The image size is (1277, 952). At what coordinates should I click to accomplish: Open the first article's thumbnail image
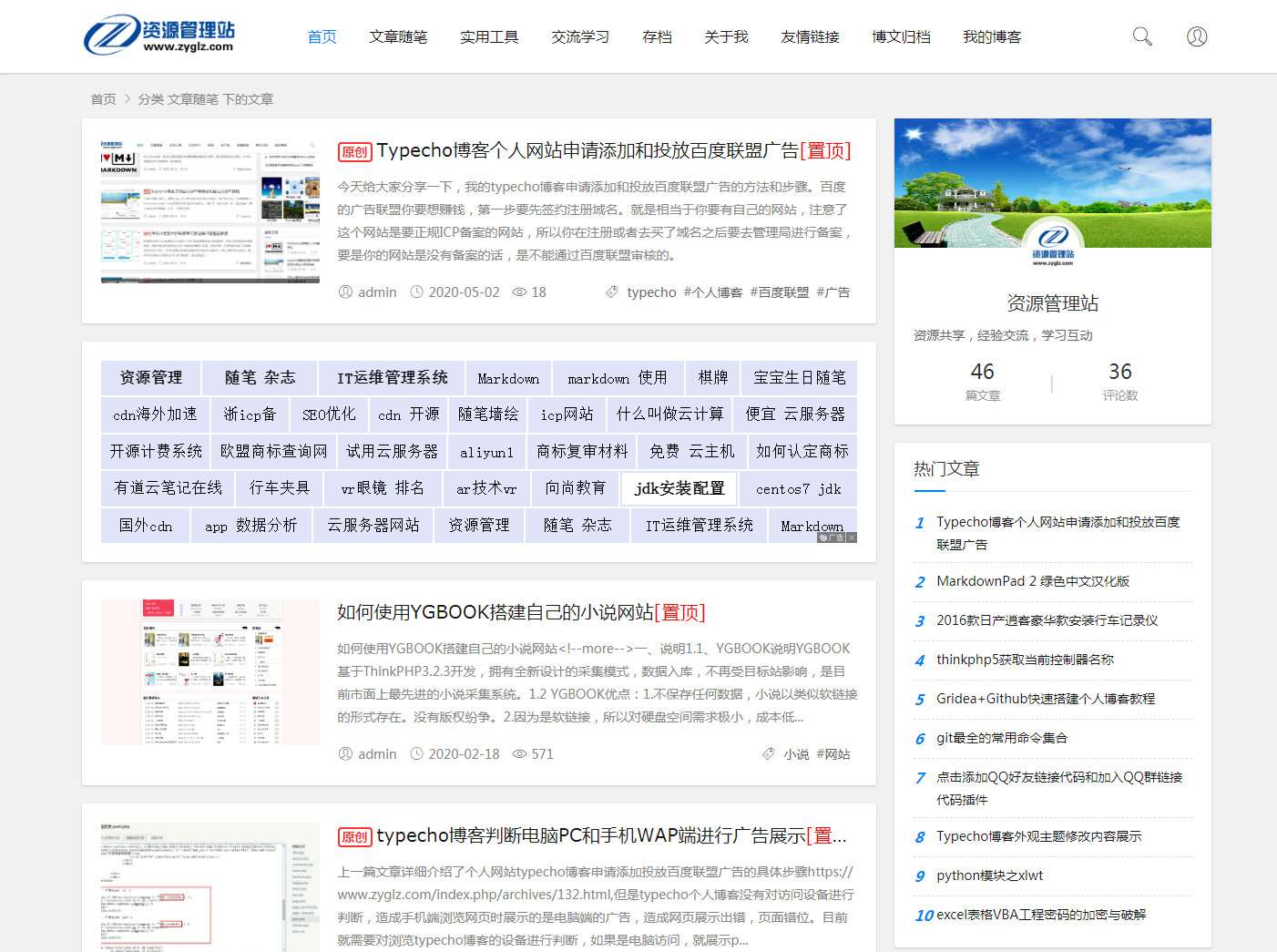pyautogui.click(x=209, y=210)
